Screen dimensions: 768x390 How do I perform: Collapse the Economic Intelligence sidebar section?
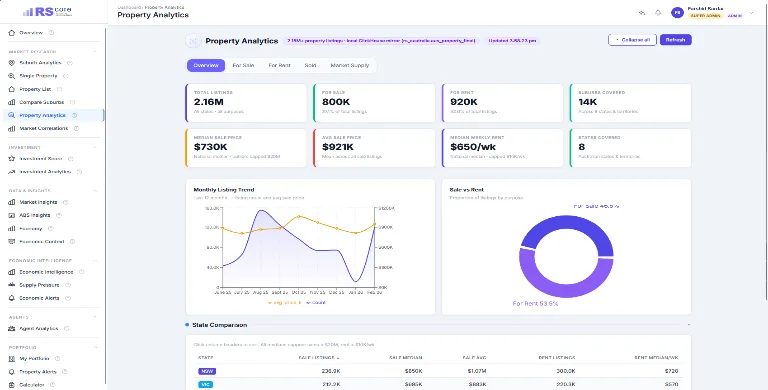(x=95, y=261)
